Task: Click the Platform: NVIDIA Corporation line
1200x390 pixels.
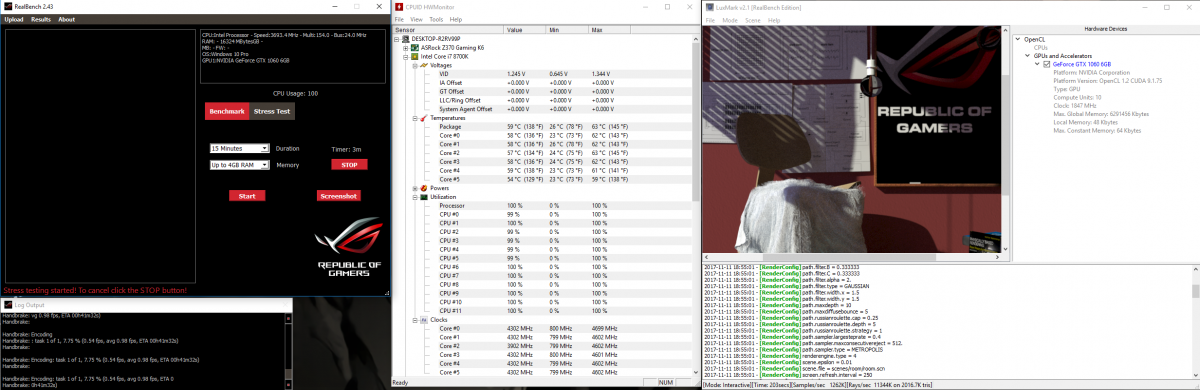Action: (x=1091, y=72)
